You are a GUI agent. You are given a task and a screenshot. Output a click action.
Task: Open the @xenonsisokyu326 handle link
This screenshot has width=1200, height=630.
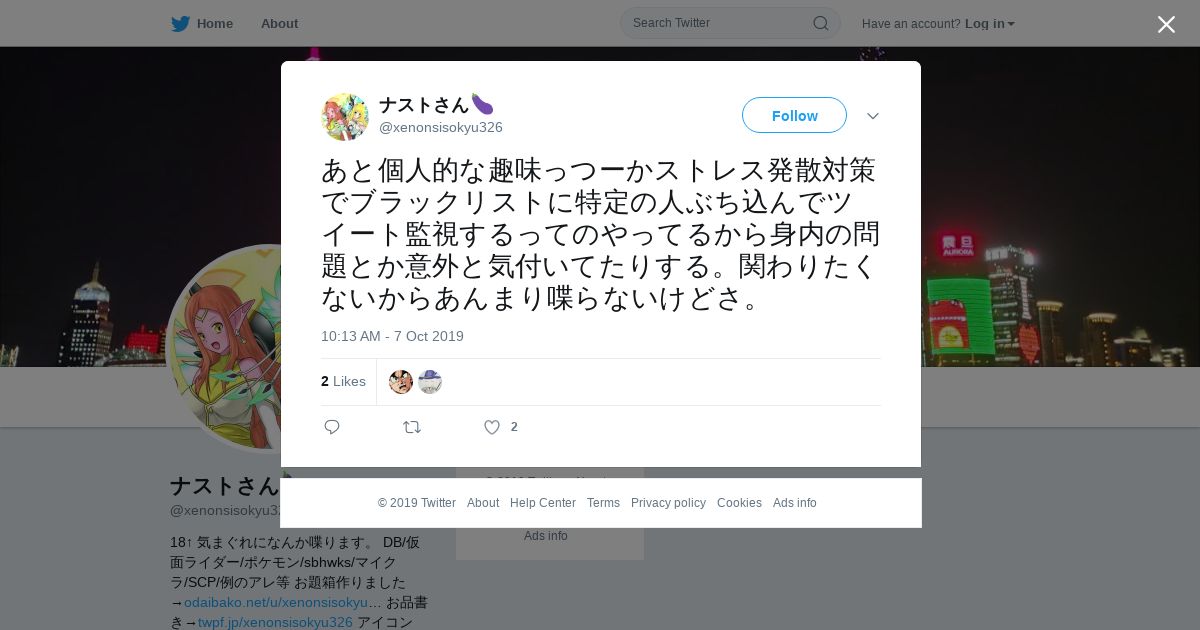click(x=441, y=127)
